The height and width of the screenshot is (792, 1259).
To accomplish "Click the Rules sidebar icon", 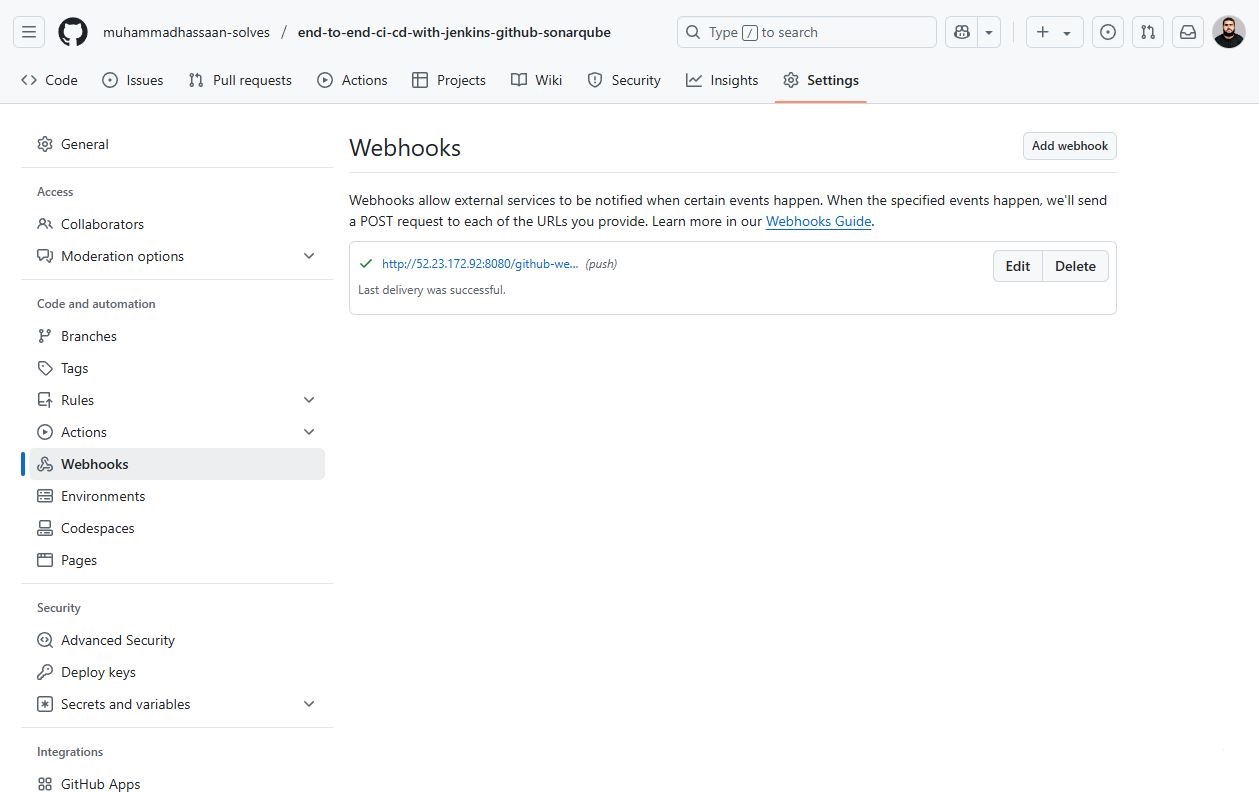I will tap(45, 400).
